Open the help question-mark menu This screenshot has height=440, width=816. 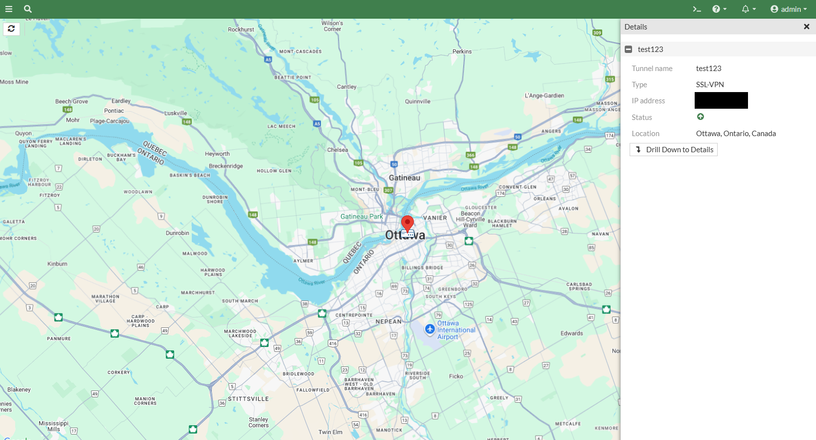719,9
